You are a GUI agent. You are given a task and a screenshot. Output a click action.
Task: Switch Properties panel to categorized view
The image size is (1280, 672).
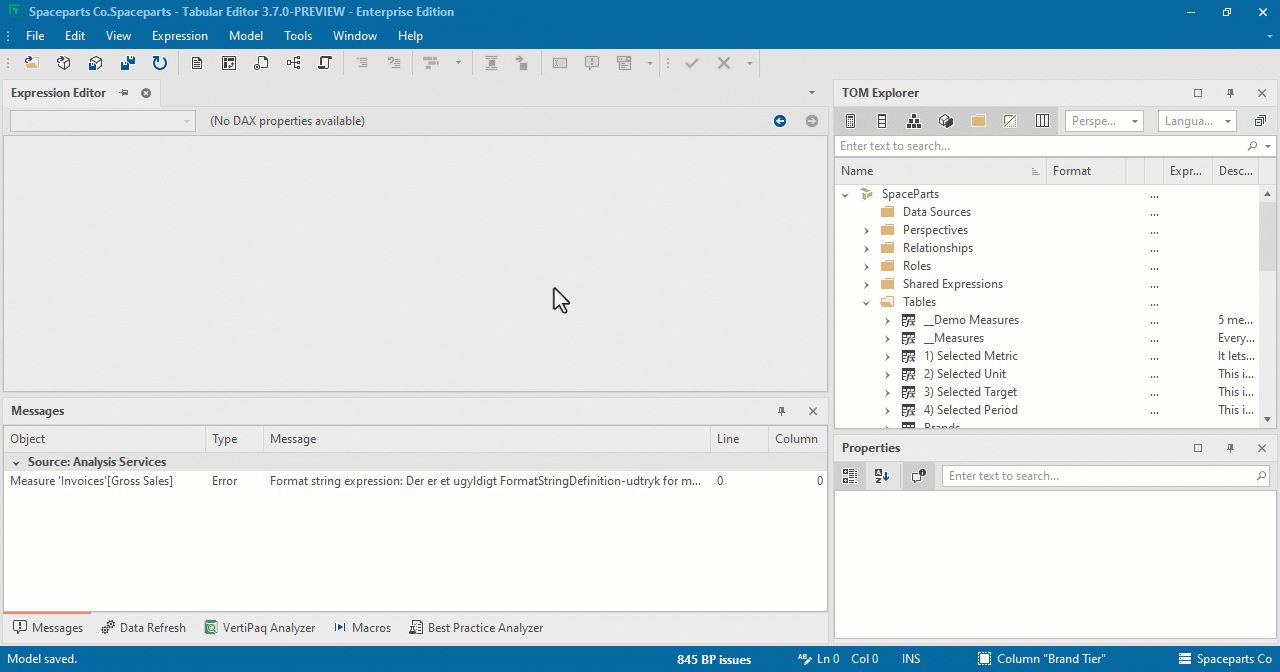849,476
